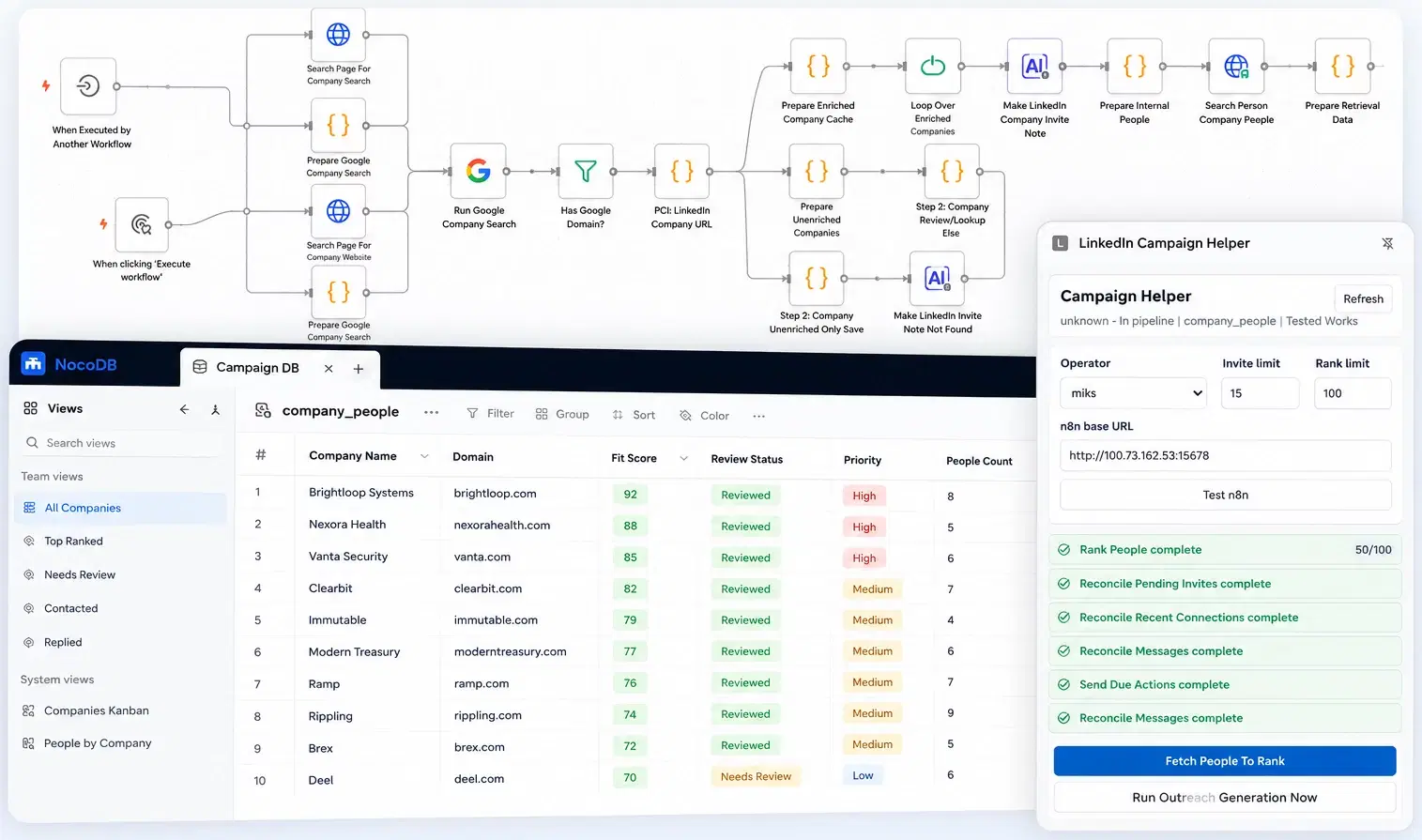The height and width of the screenshot is (840, 1422).
Task: Open the All Companies view
Action: coord(121,508)
